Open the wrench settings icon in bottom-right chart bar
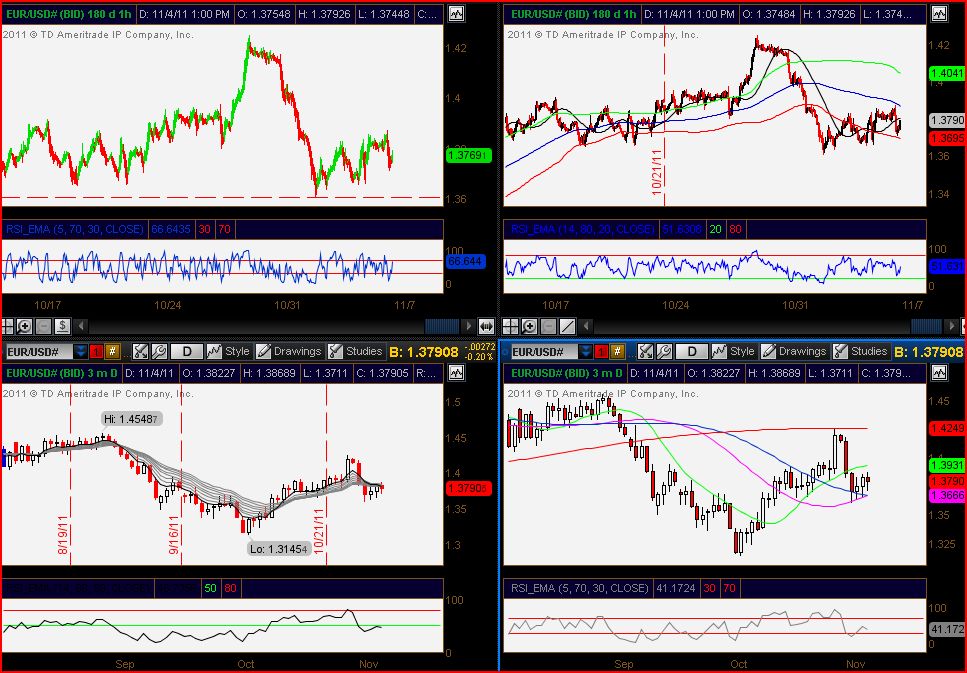 tap(664, 352)
